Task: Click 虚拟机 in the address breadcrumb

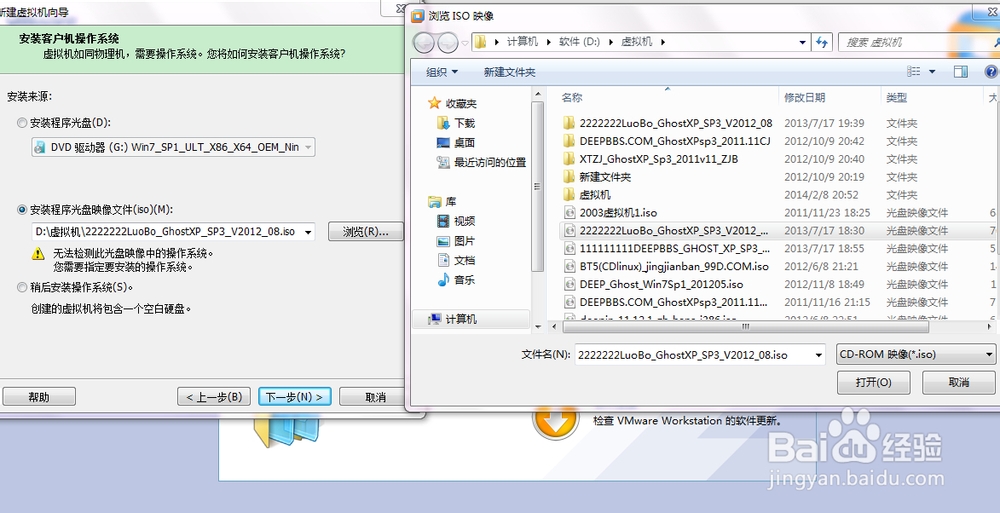Action: point(636,41)
